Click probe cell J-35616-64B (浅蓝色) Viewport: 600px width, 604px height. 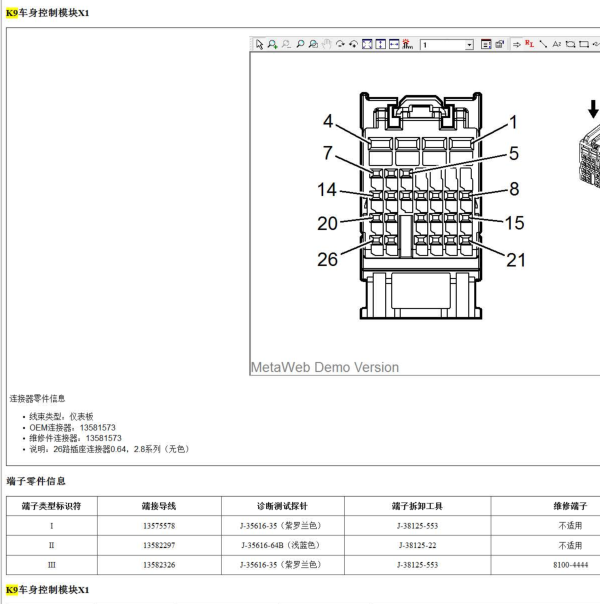coord(282,545)
